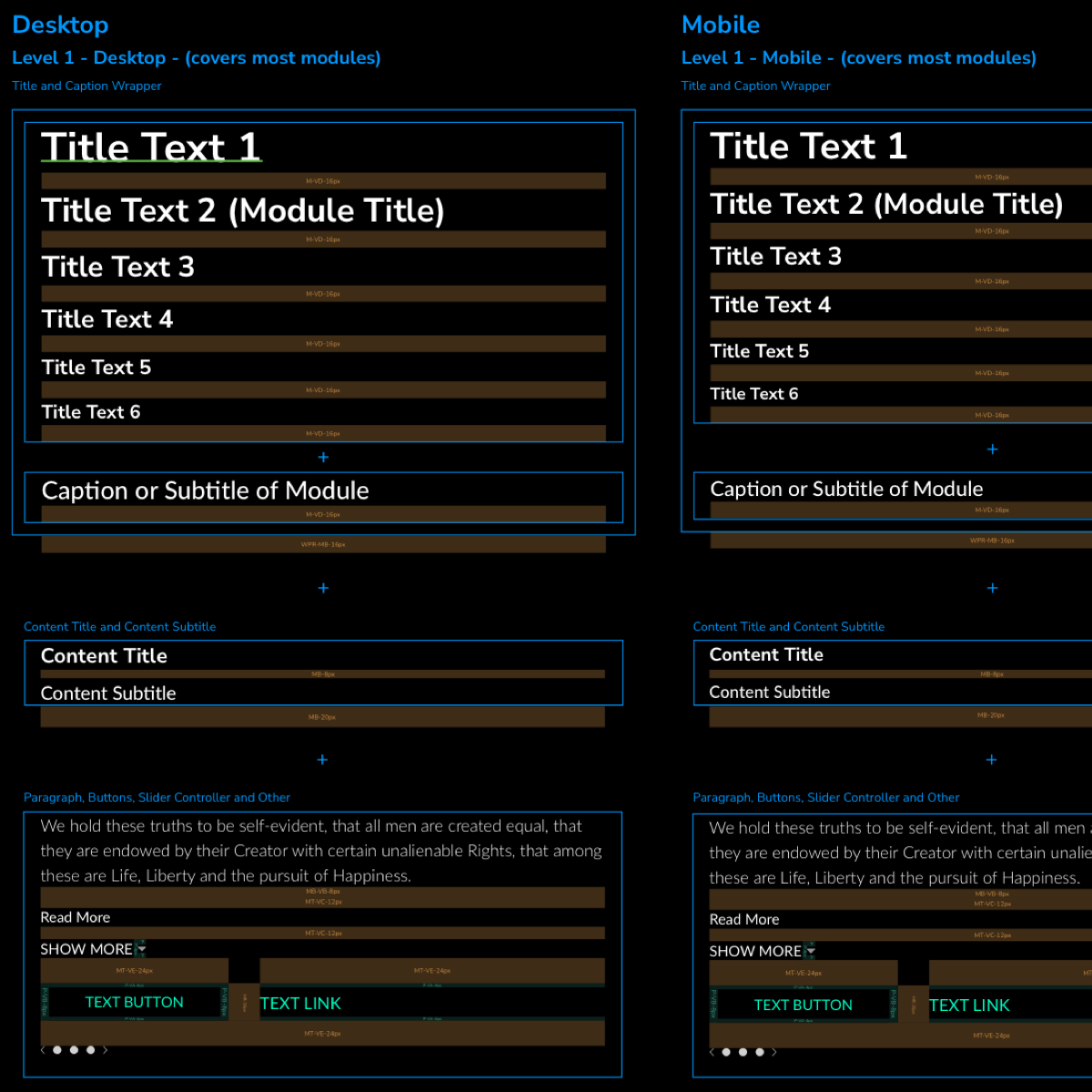Click the Desktop heading at top left
Viewport: 1092px width, 1092px height.
pyautogui.click(x=60, y=25)
